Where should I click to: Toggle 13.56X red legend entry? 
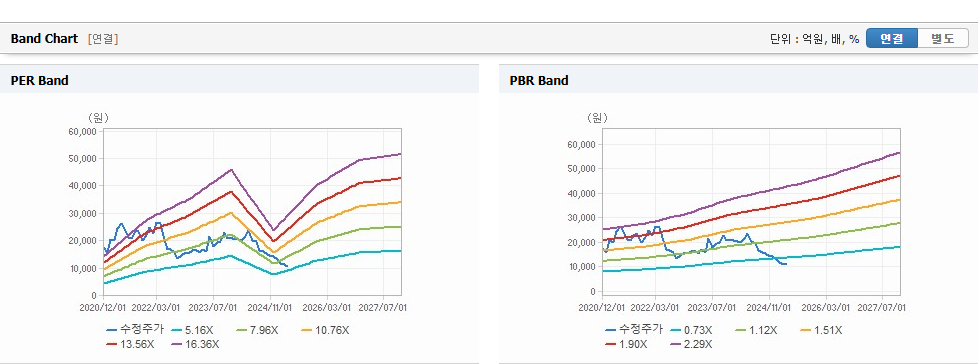coord(130,344)
